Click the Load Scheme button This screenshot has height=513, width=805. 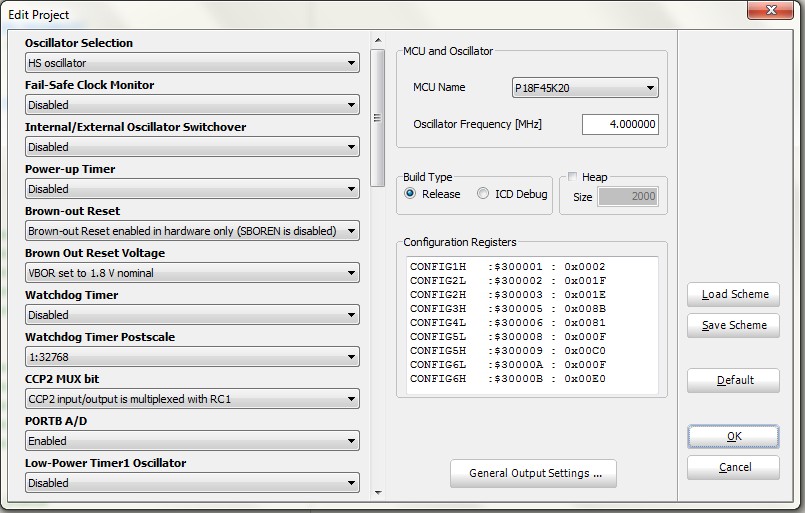pos(734,294)
